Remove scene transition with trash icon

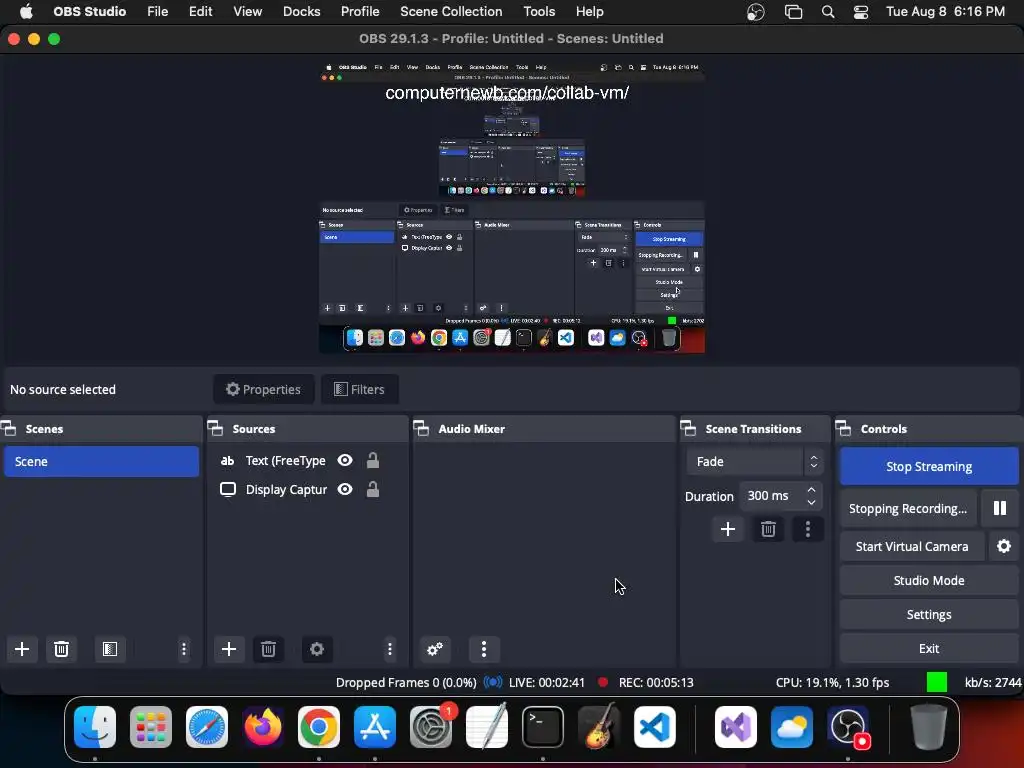pyautogui.click(x=768, y=529)
